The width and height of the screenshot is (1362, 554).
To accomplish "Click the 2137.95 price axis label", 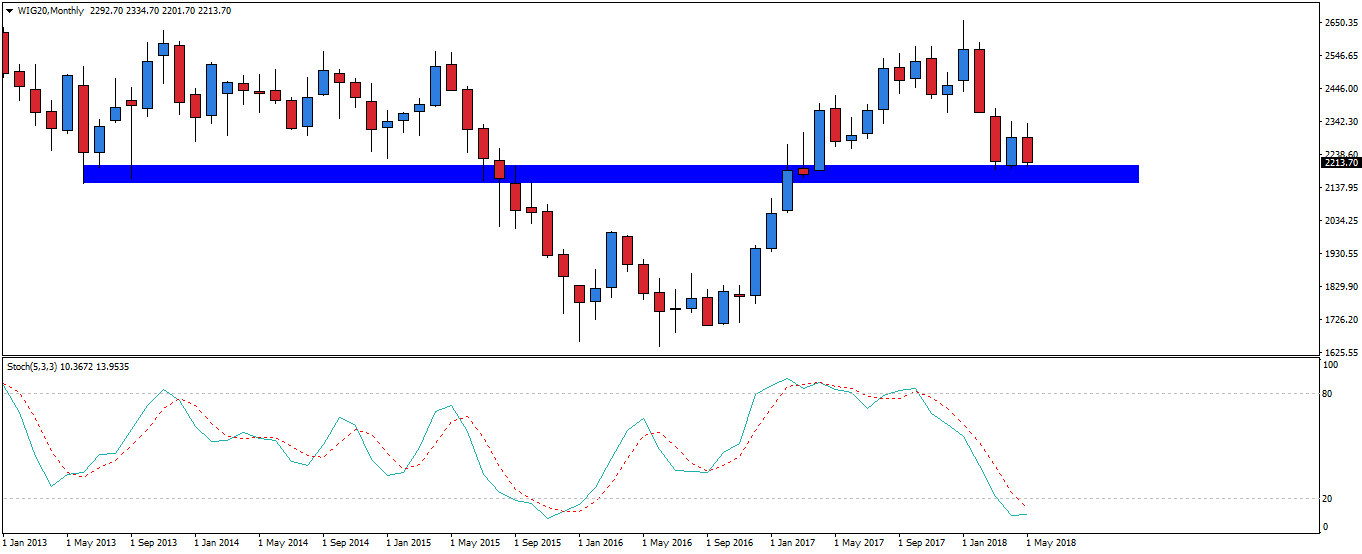I will click(1339, 187).
